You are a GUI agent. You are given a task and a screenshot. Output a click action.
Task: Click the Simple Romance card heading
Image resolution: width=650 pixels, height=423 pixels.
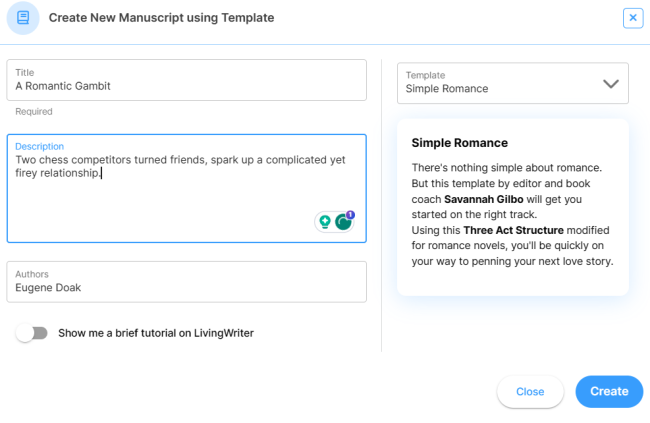pyautogui.click(x=460, y=143)
